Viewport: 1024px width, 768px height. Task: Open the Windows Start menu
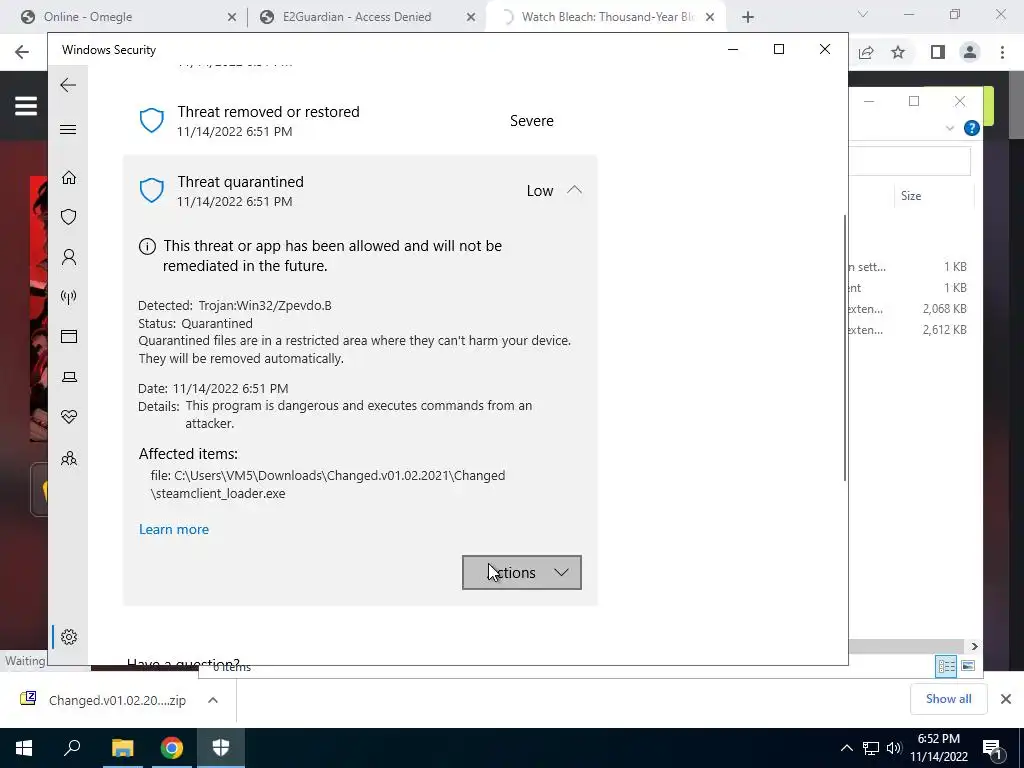pos(24,748)
